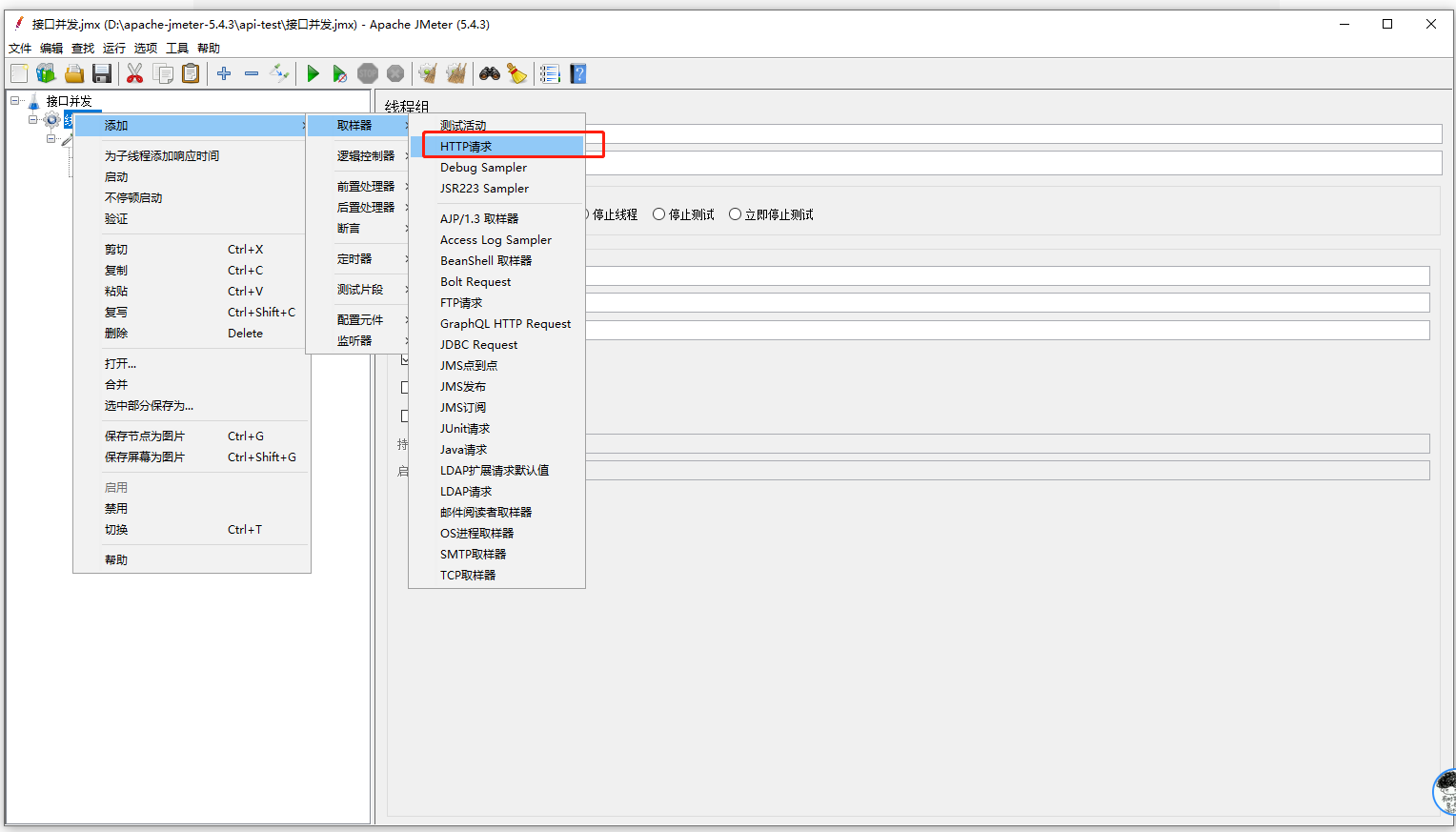The width and height of the screenshot is (1456, 832).
Task: Select GraphQL HTTP Request entry
Action: [496, 323]
